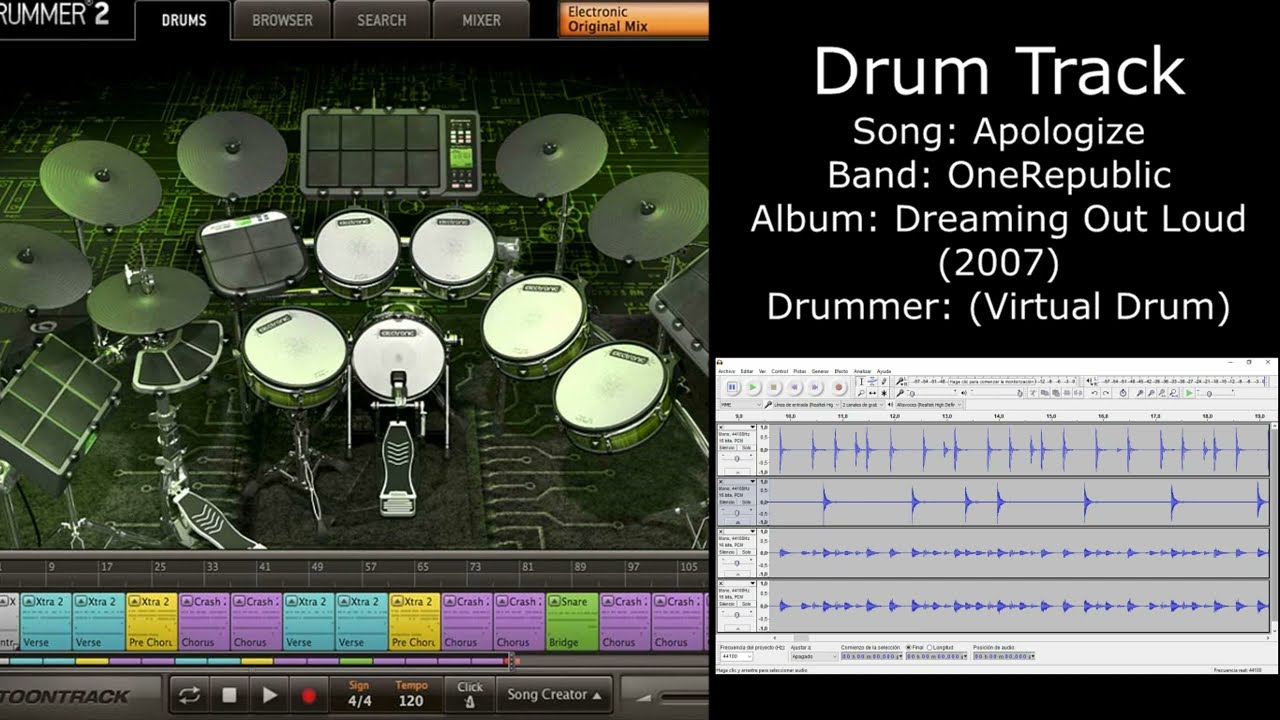
Task: Adjust Audacity playback speed slider
Action: (x=1216, y=393)
